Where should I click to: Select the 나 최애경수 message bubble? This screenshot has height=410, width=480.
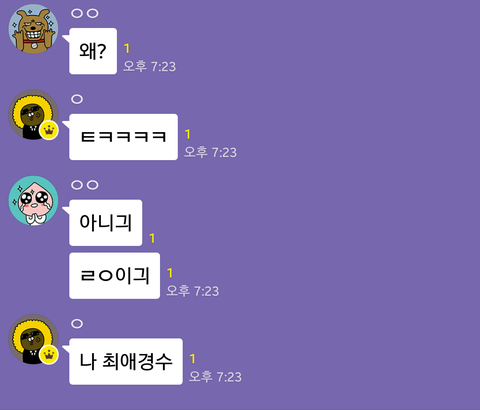click(126, 362)
